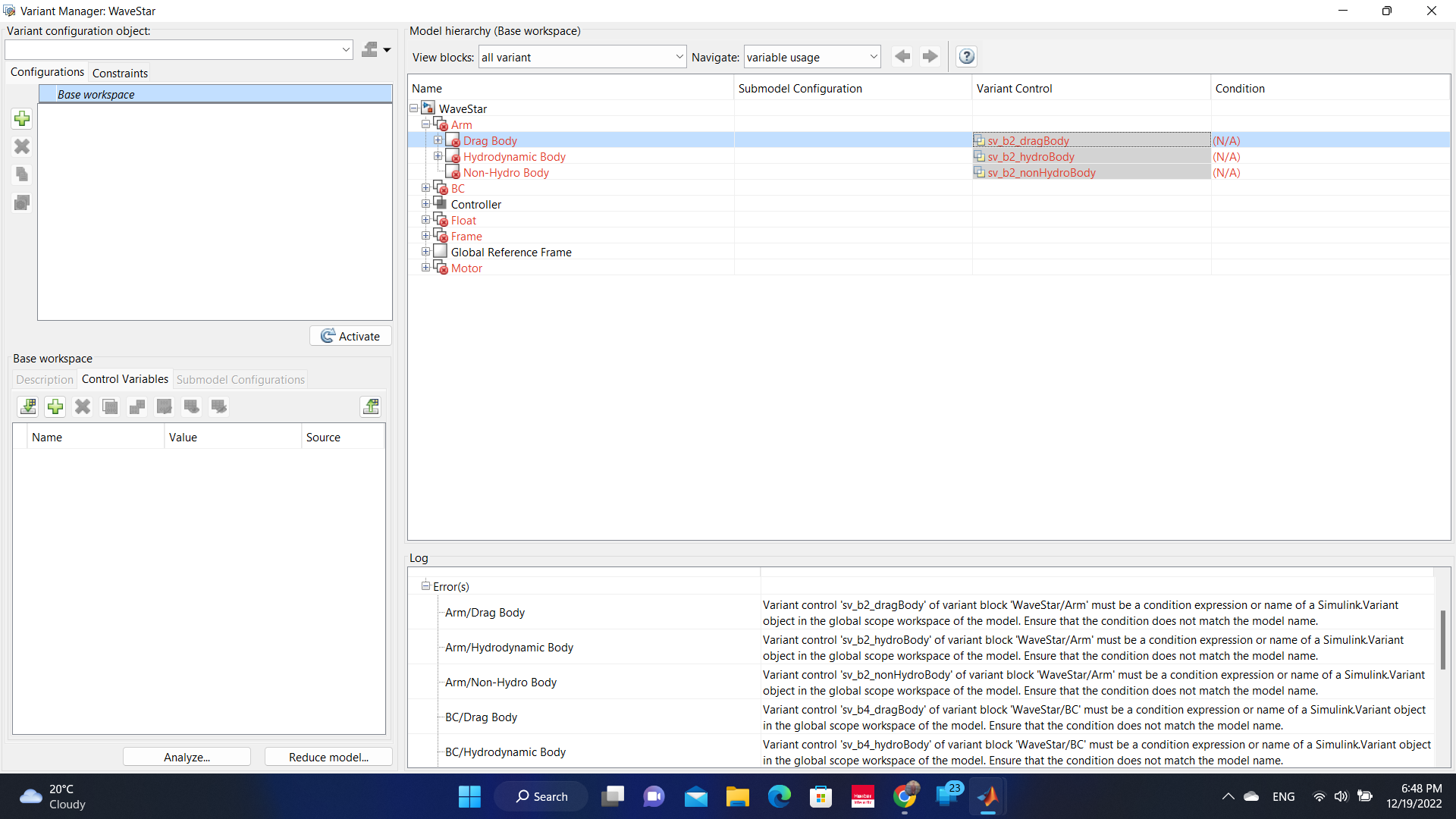Expand the BC tree node
The width and height of the screenshot is (1456, 819).
coord(425,187)
